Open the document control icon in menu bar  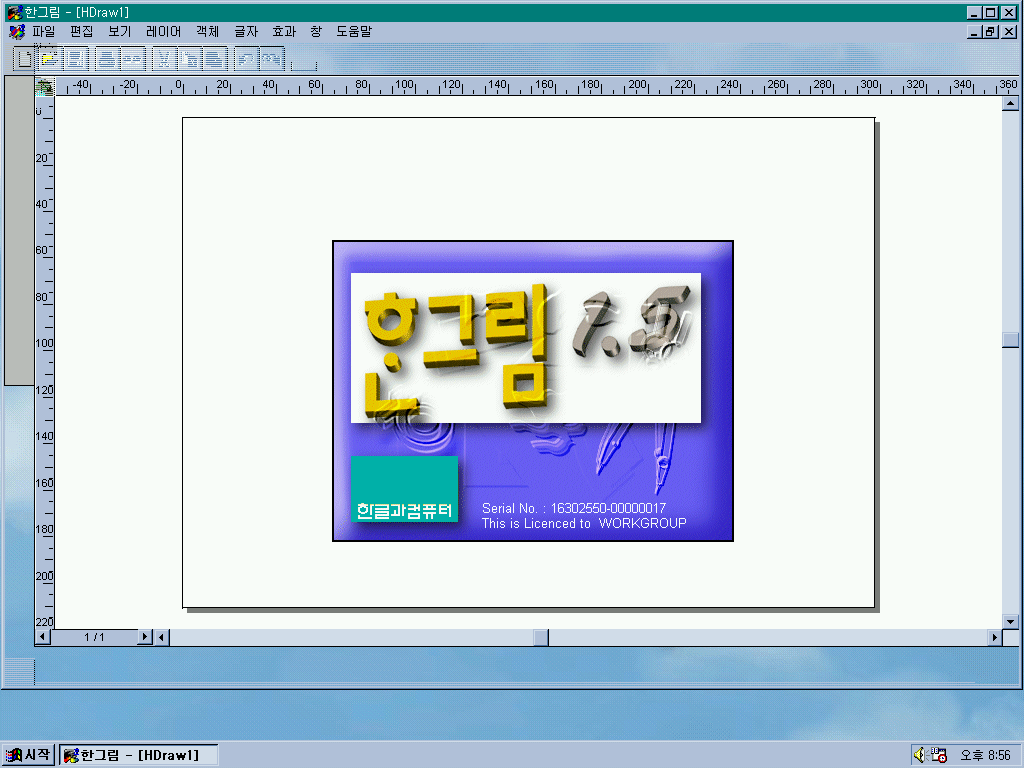click(16, 31)
